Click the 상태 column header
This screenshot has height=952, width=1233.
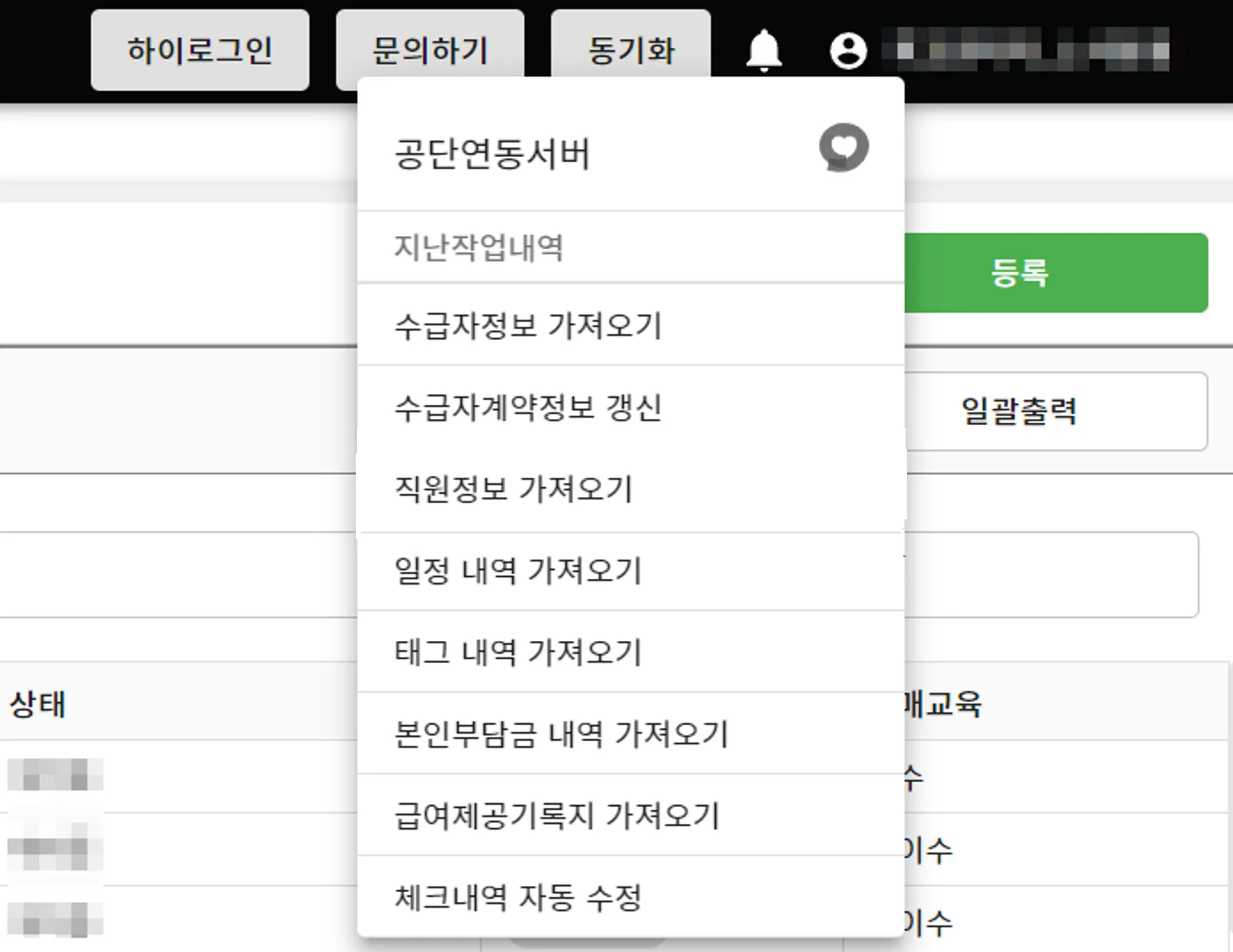(x=37, y=704)
